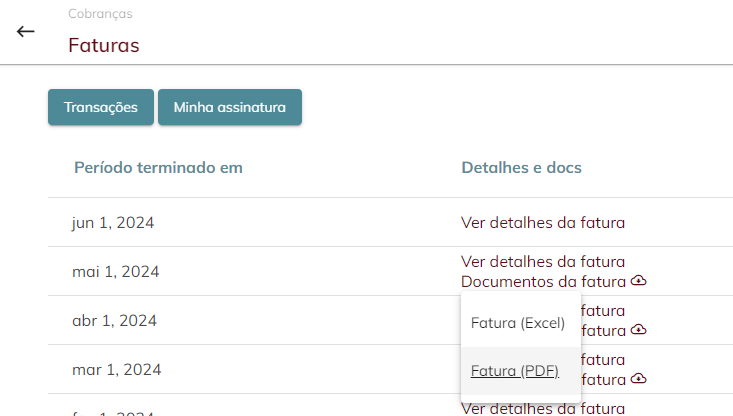Screen dimensions: 733x416
Task: Expand Documentos da fatura for mai 1, 2024
Action: point(543,282)
